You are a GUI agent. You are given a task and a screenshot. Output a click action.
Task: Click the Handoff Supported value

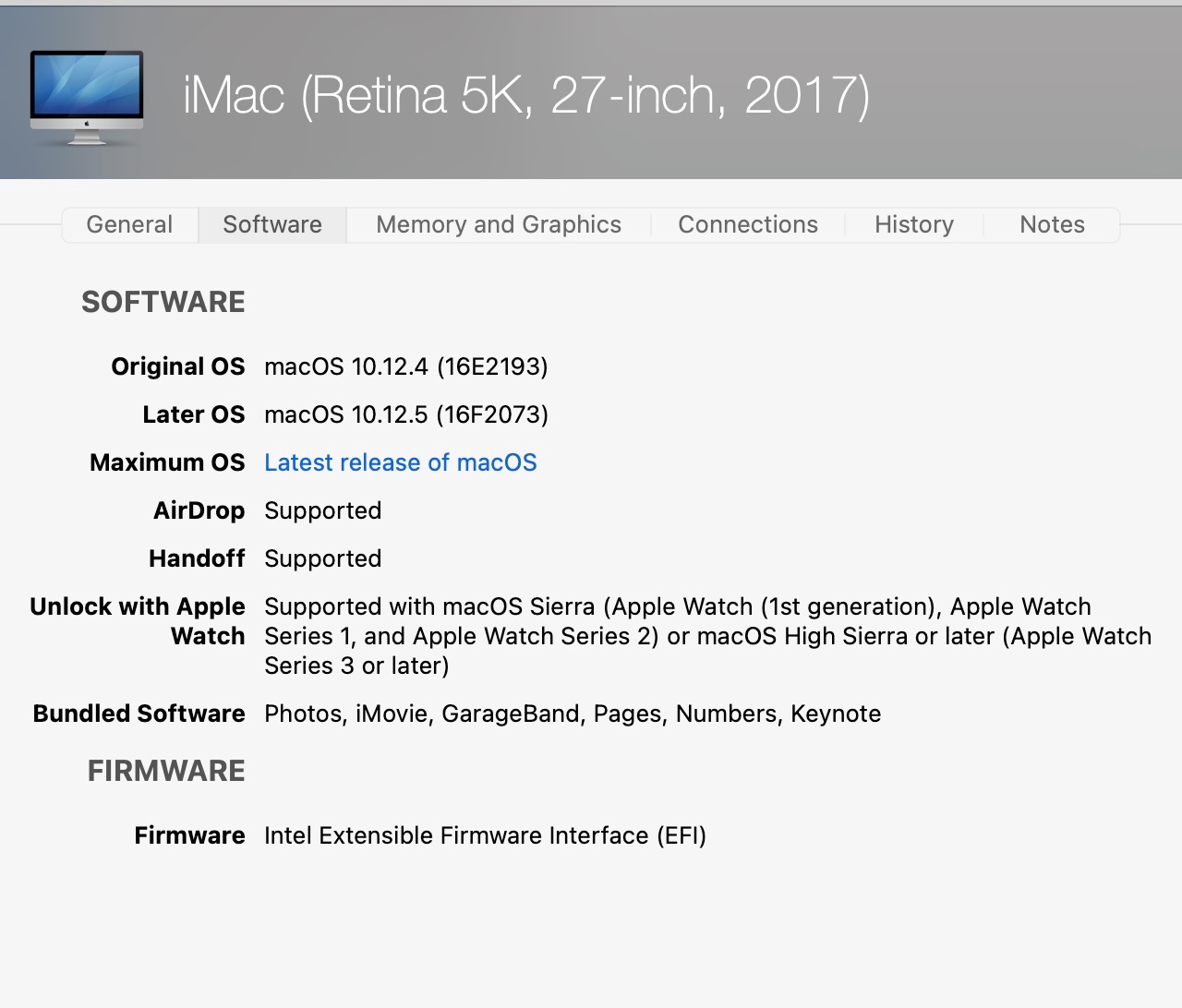322,558
